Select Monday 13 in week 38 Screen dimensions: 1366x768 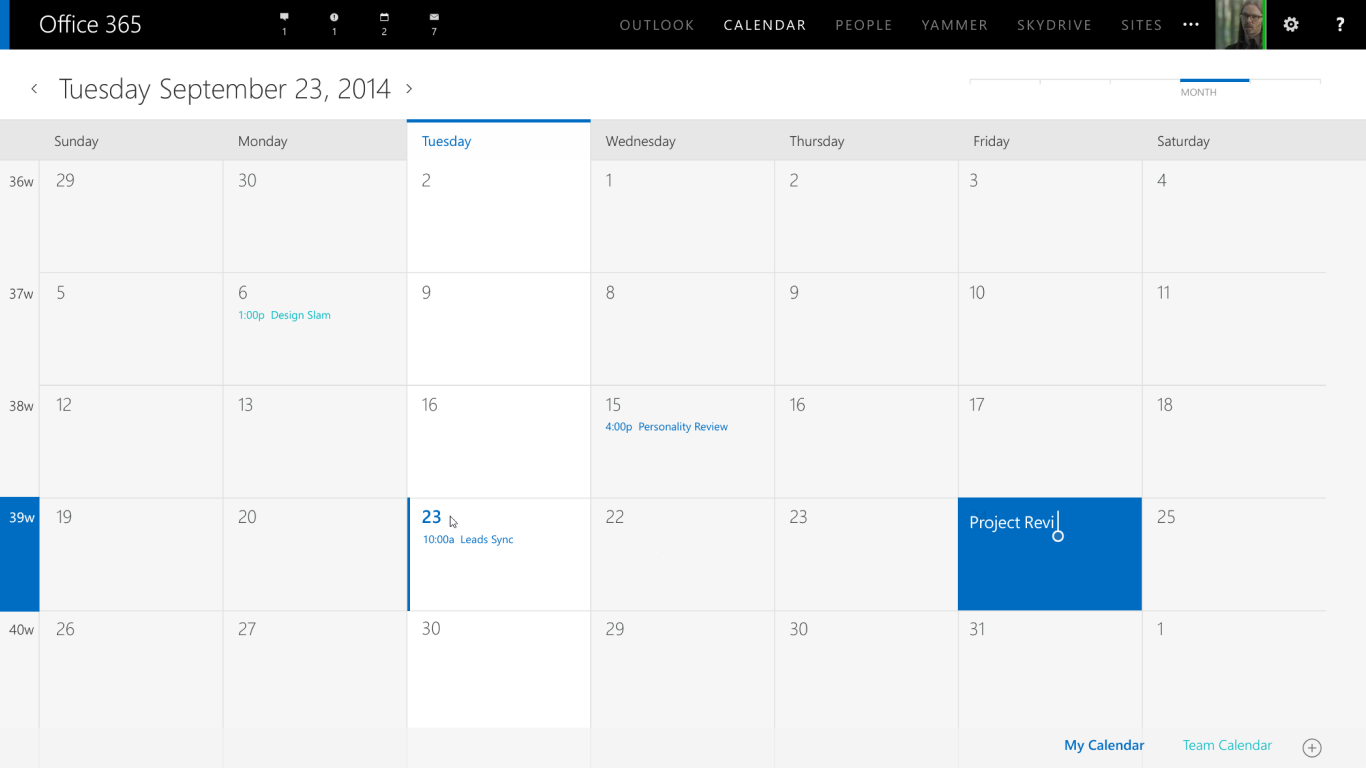[315, 441]
